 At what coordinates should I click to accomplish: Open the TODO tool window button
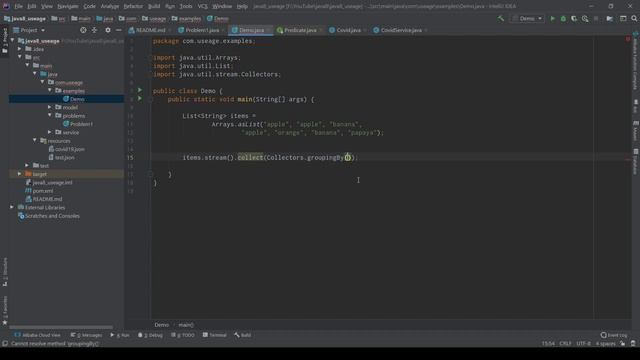[x=183, y=335]
